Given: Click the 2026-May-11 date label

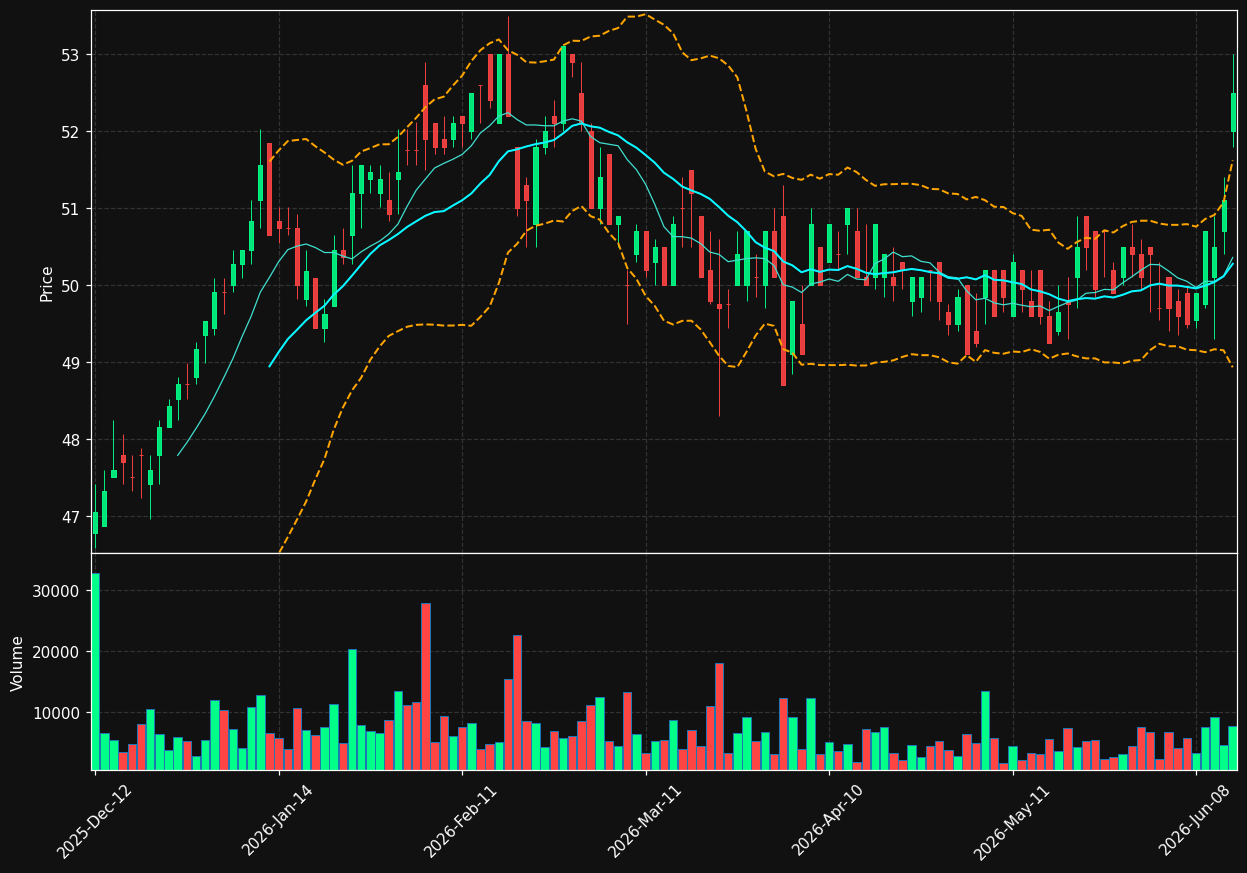Looking at the screenshot, I should pos(1012,820).
